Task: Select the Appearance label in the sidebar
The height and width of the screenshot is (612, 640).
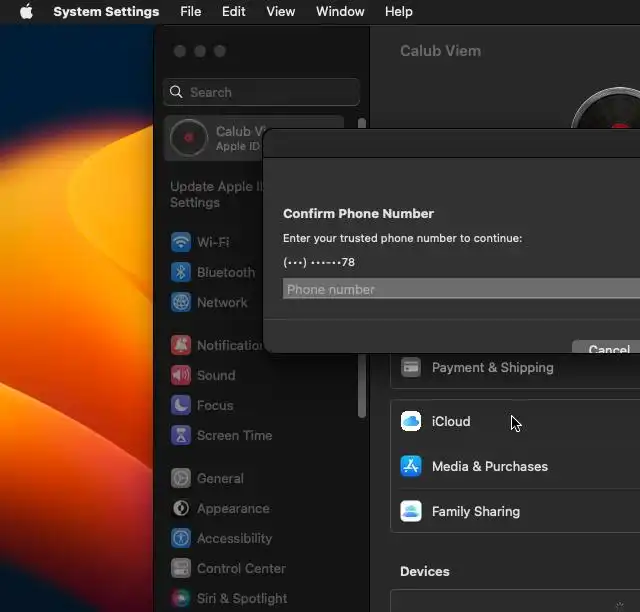Action: click(233, 508)
